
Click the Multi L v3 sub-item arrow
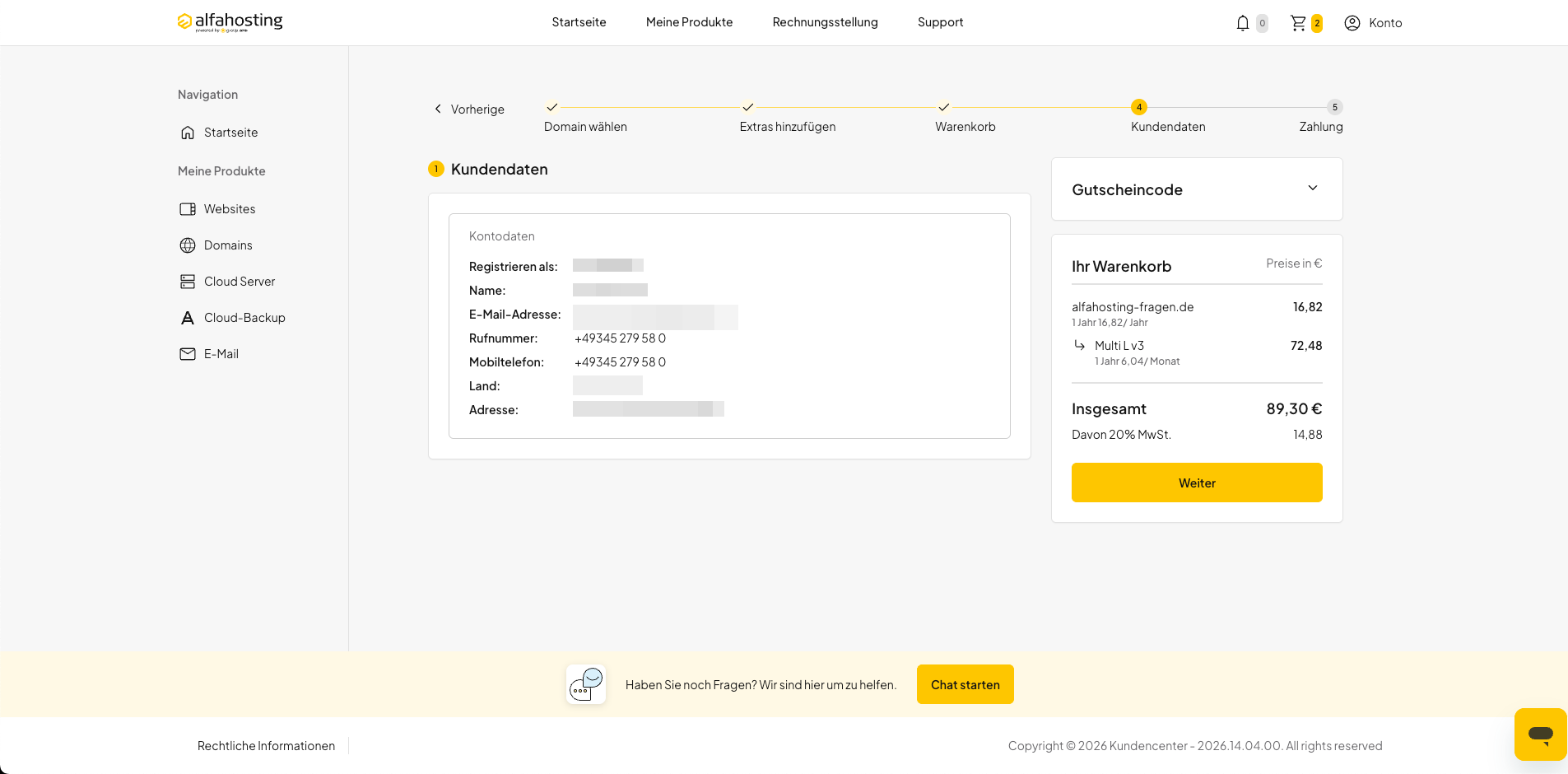point(1079,345)
